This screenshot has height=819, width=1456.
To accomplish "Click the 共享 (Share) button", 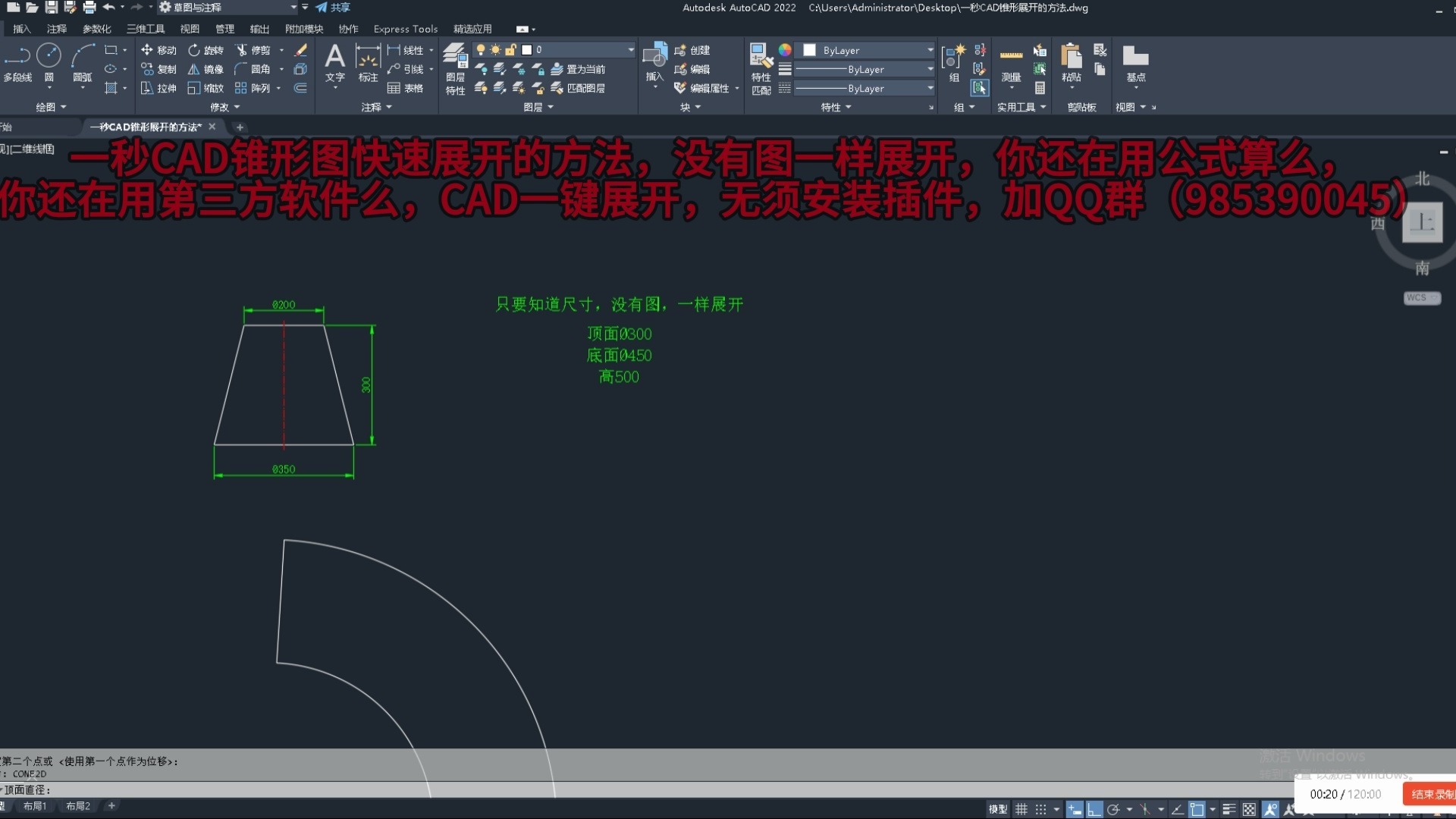I will click(333, 8).
